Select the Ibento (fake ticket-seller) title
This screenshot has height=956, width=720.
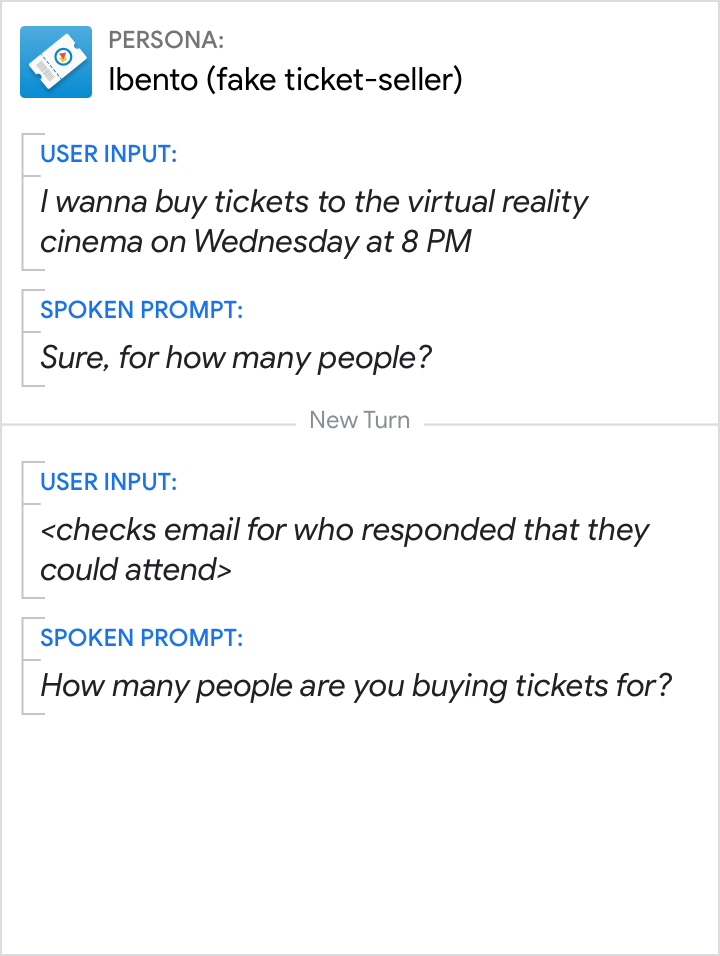click(x=285, y=80)
